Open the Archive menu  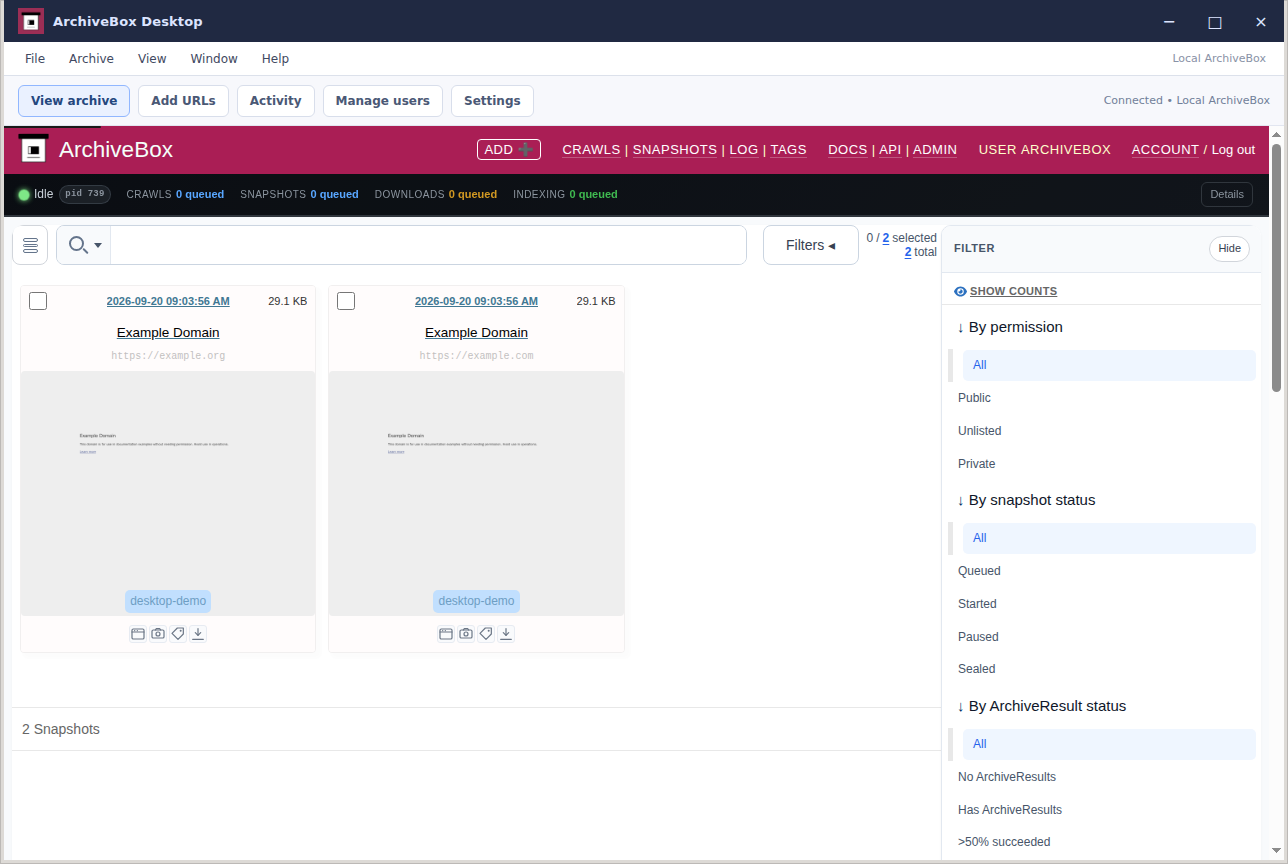click(x=91, y=59)
